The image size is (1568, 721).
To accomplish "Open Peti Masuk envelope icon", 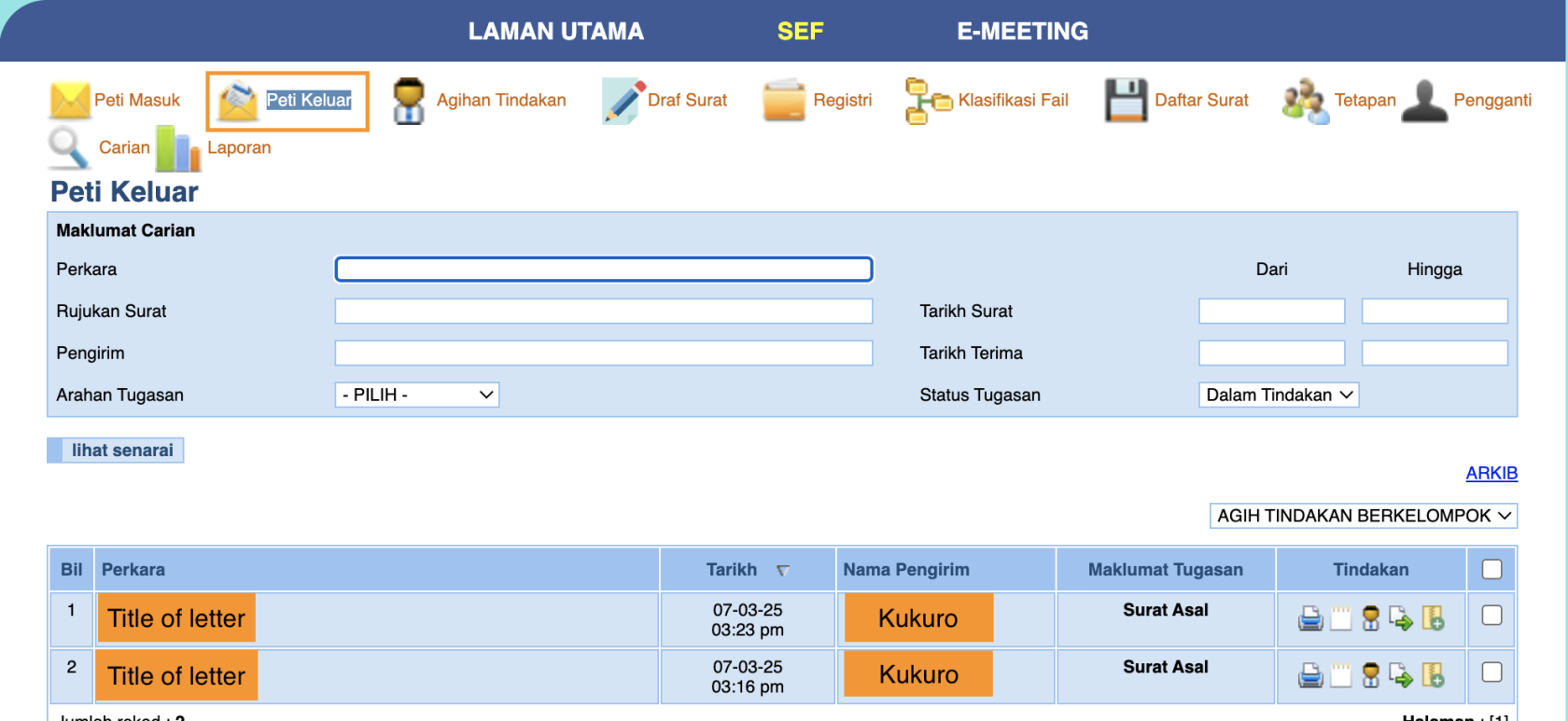I will (70, 100).
